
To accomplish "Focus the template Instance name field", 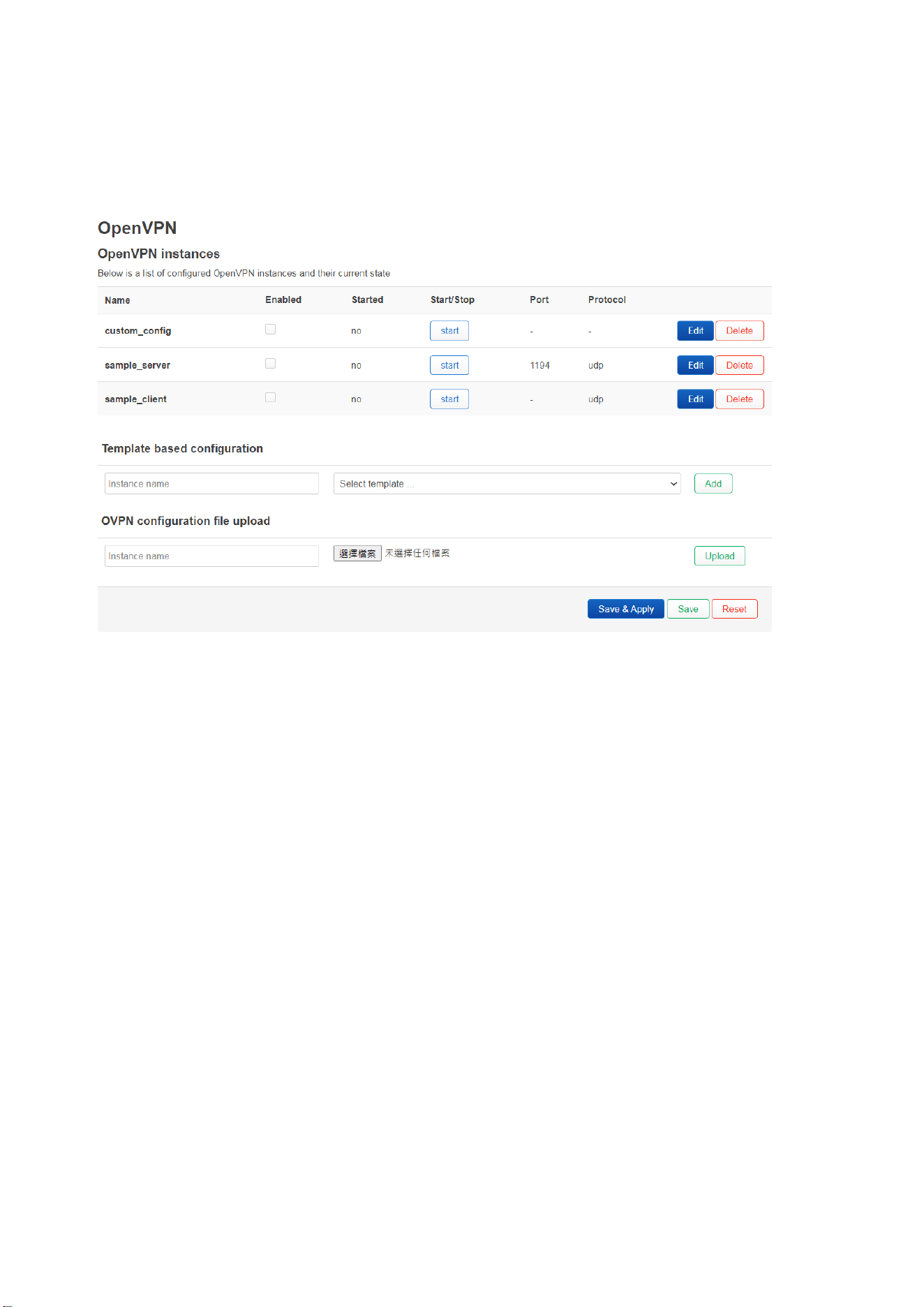I will (x=211, y=484).
